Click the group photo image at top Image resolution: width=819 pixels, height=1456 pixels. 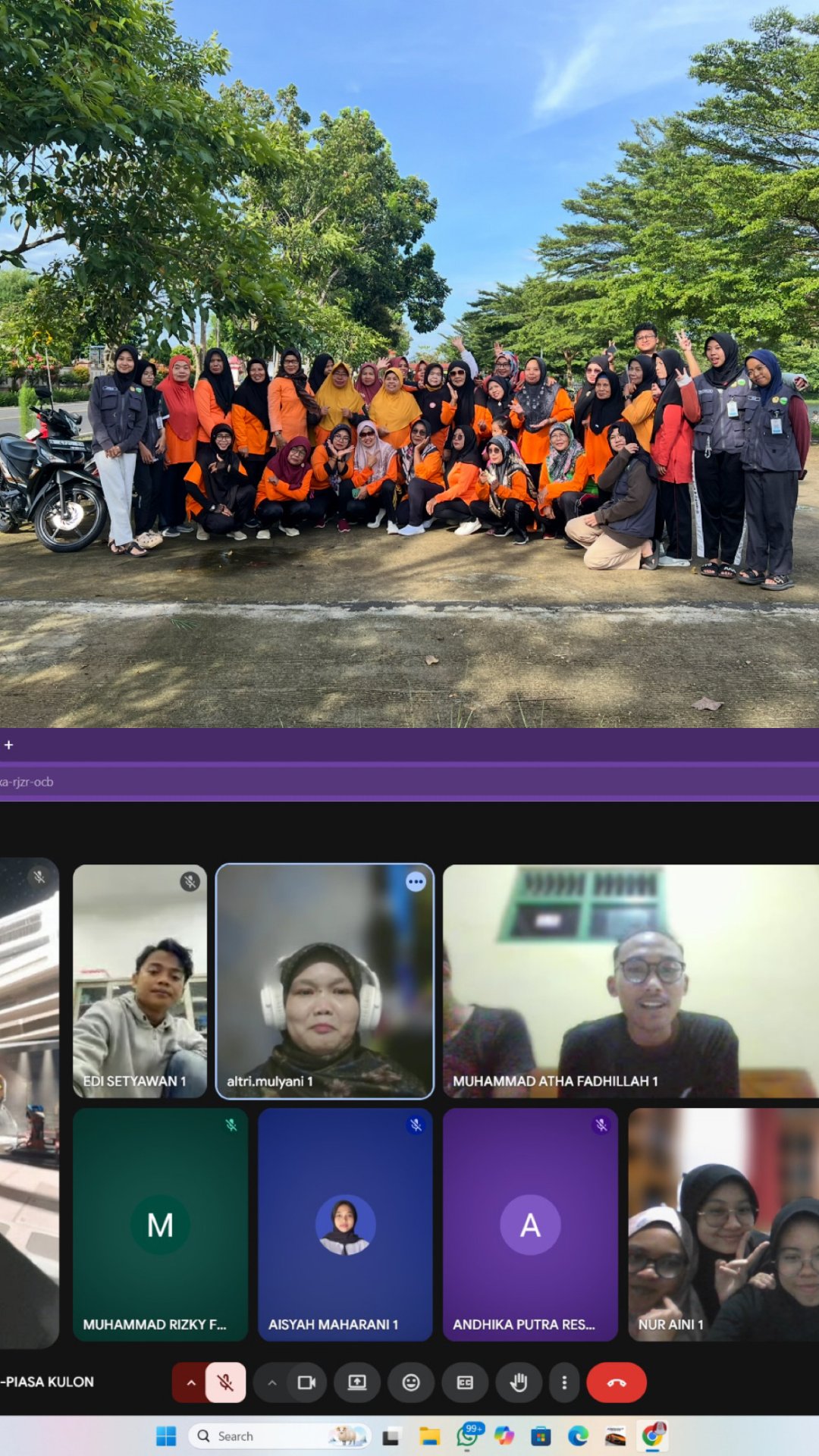pos(409,364)
